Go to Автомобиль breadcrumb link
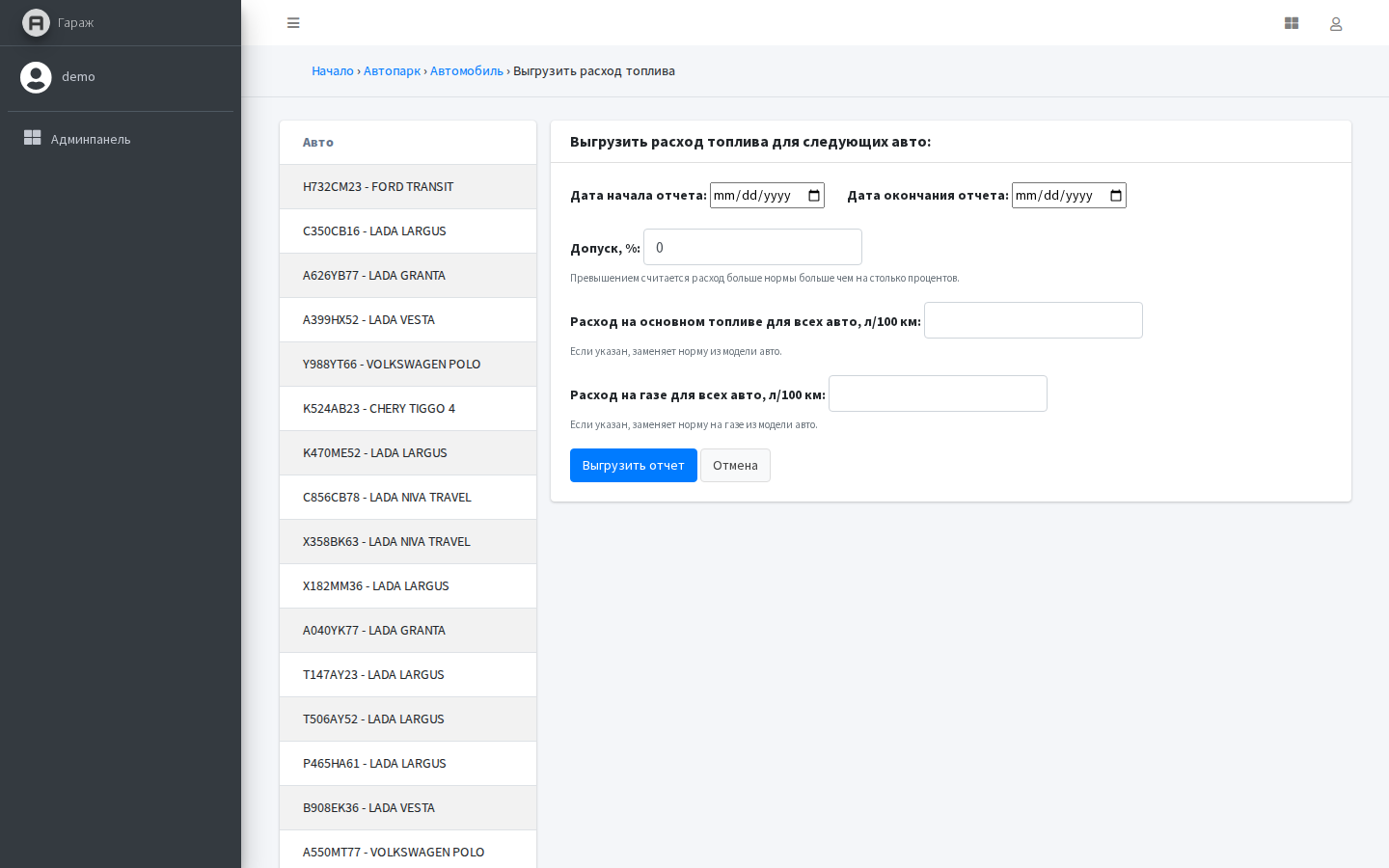Image resolution: width=1389 pixels, height=868 pixels. coord(467,71)
